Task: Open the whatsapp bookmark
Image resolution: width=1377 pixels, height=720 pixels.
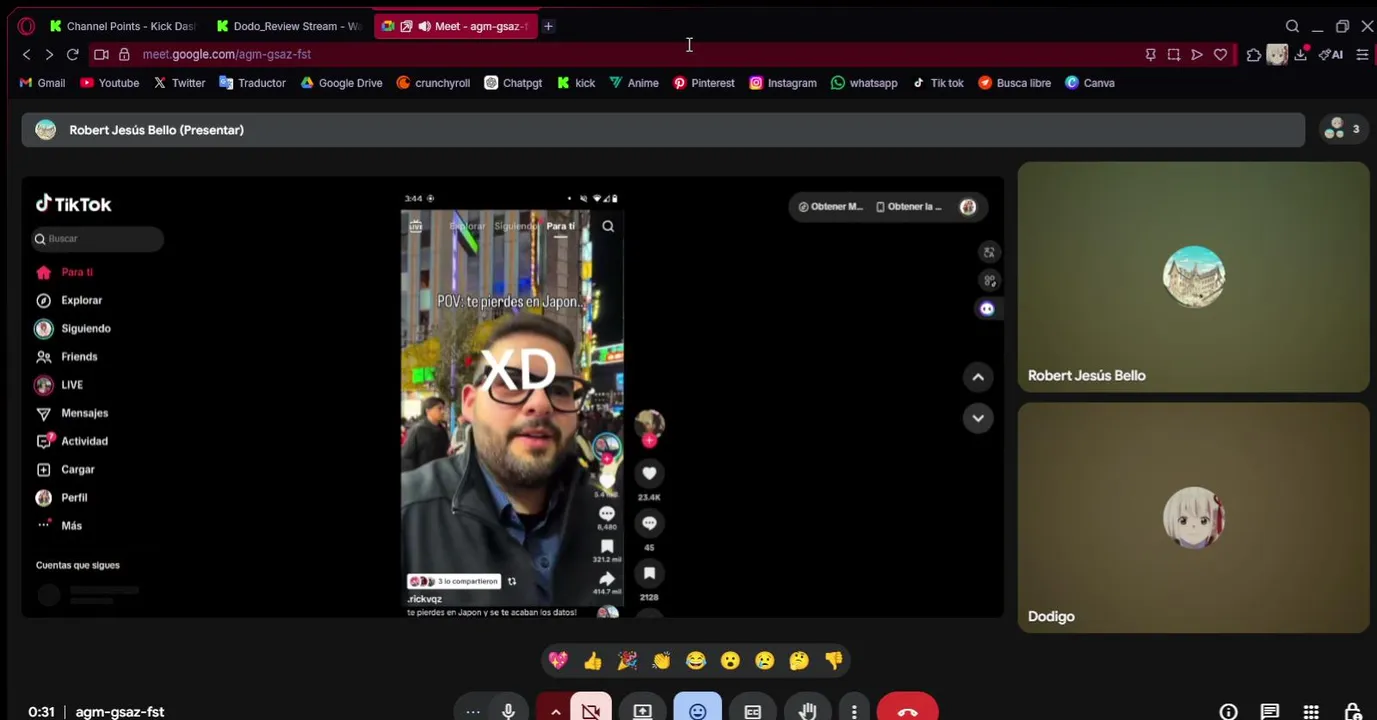Action: click(864, 83)
